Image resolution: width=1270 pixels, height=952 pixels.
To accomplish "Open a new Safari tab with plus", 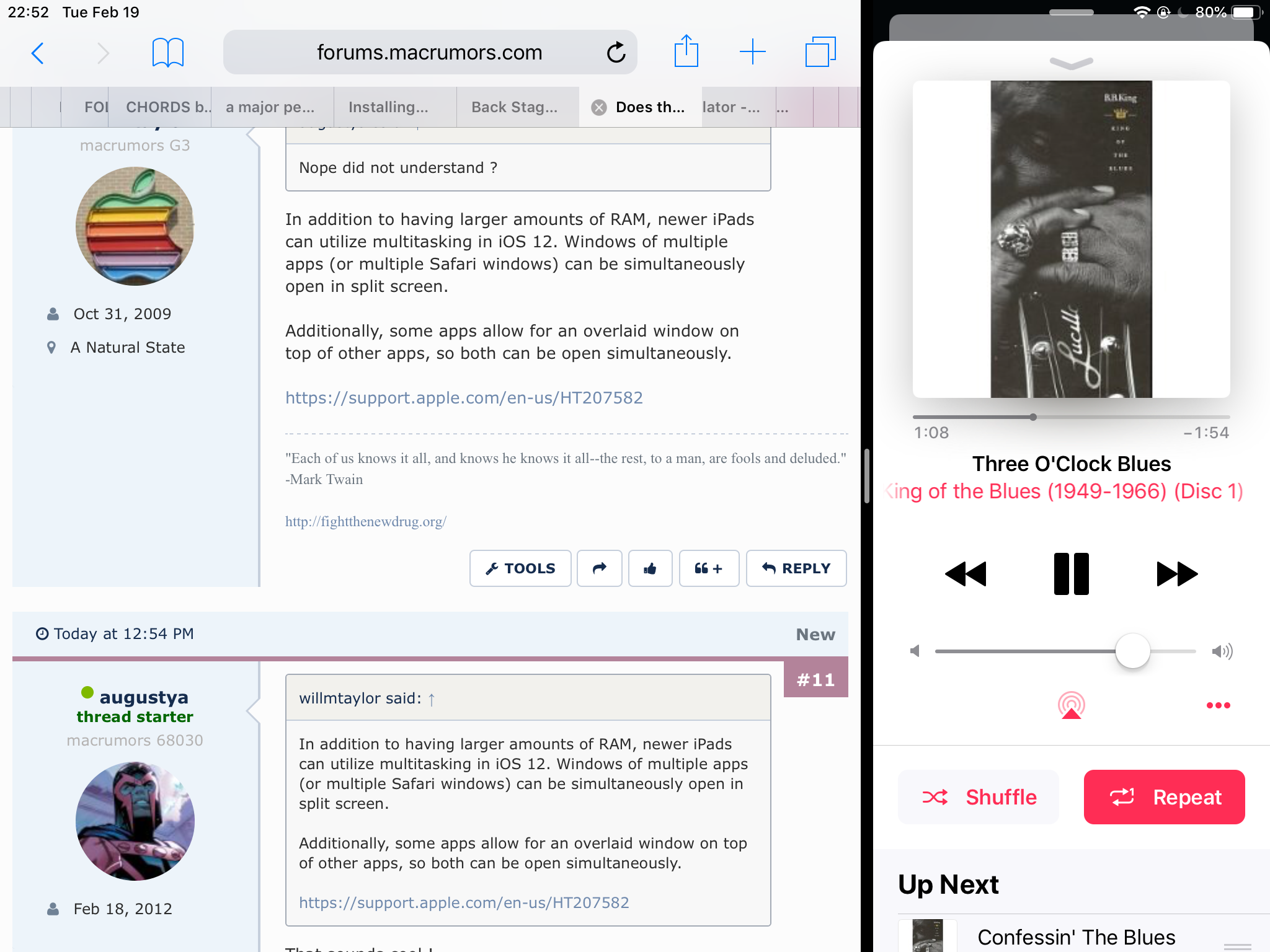I will pyautogui.click(x=752, y=52).
